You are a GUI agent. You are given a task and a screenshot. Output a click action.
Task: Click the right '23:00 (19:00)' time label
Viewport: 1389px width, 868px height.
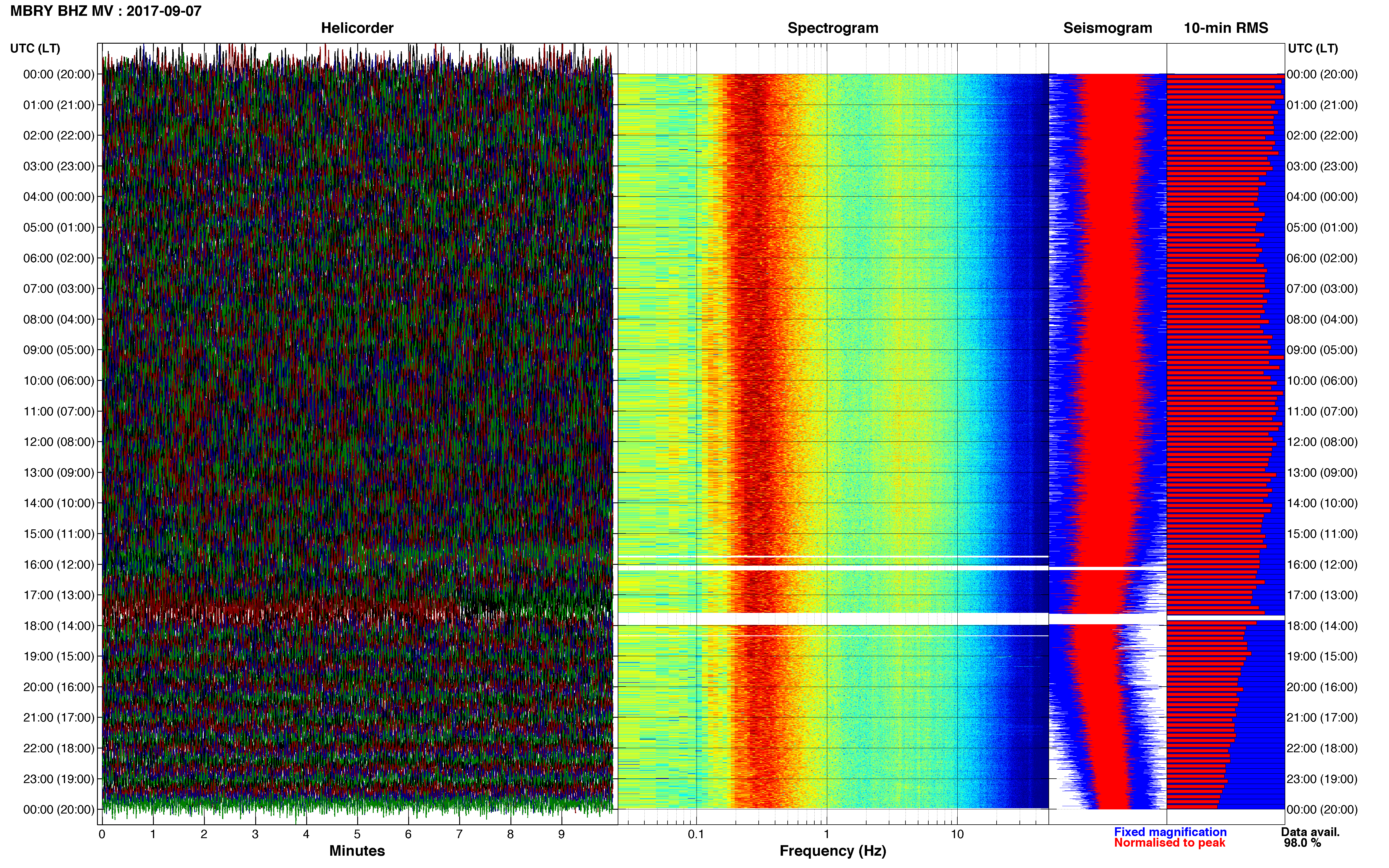(1322, 779)
